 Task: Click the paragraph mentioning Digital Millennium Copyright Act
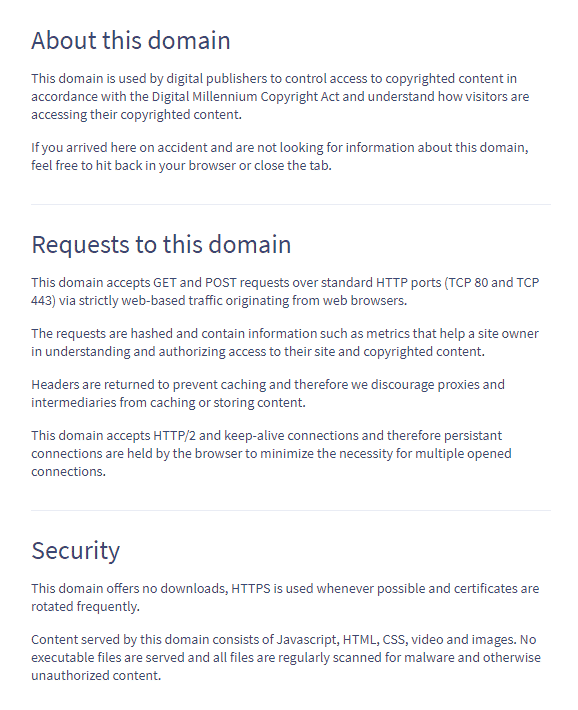280,96
